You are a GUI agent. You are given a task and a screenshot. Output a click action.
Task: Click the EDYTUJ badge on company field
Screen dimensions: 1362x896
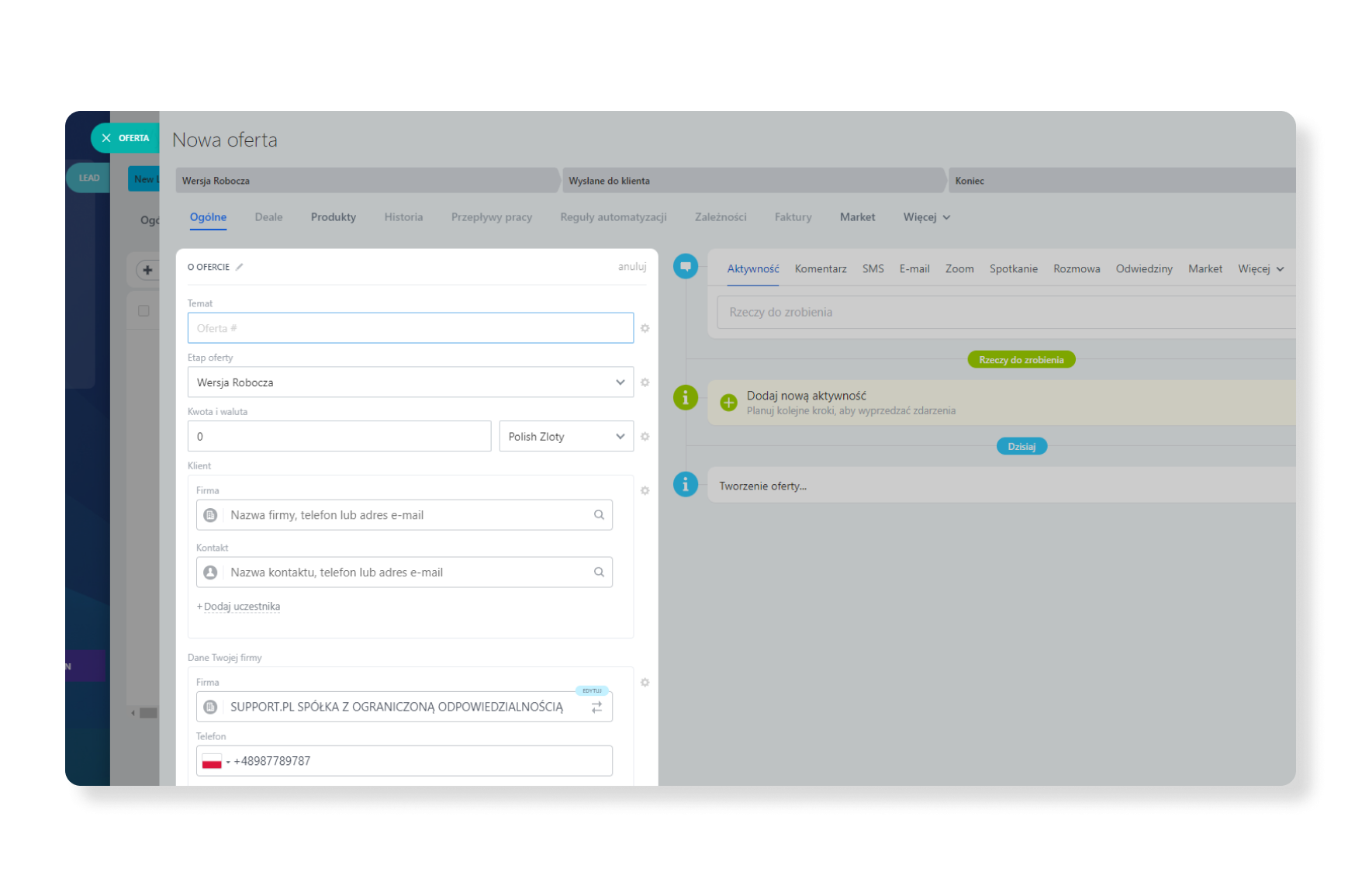[592, 690]
